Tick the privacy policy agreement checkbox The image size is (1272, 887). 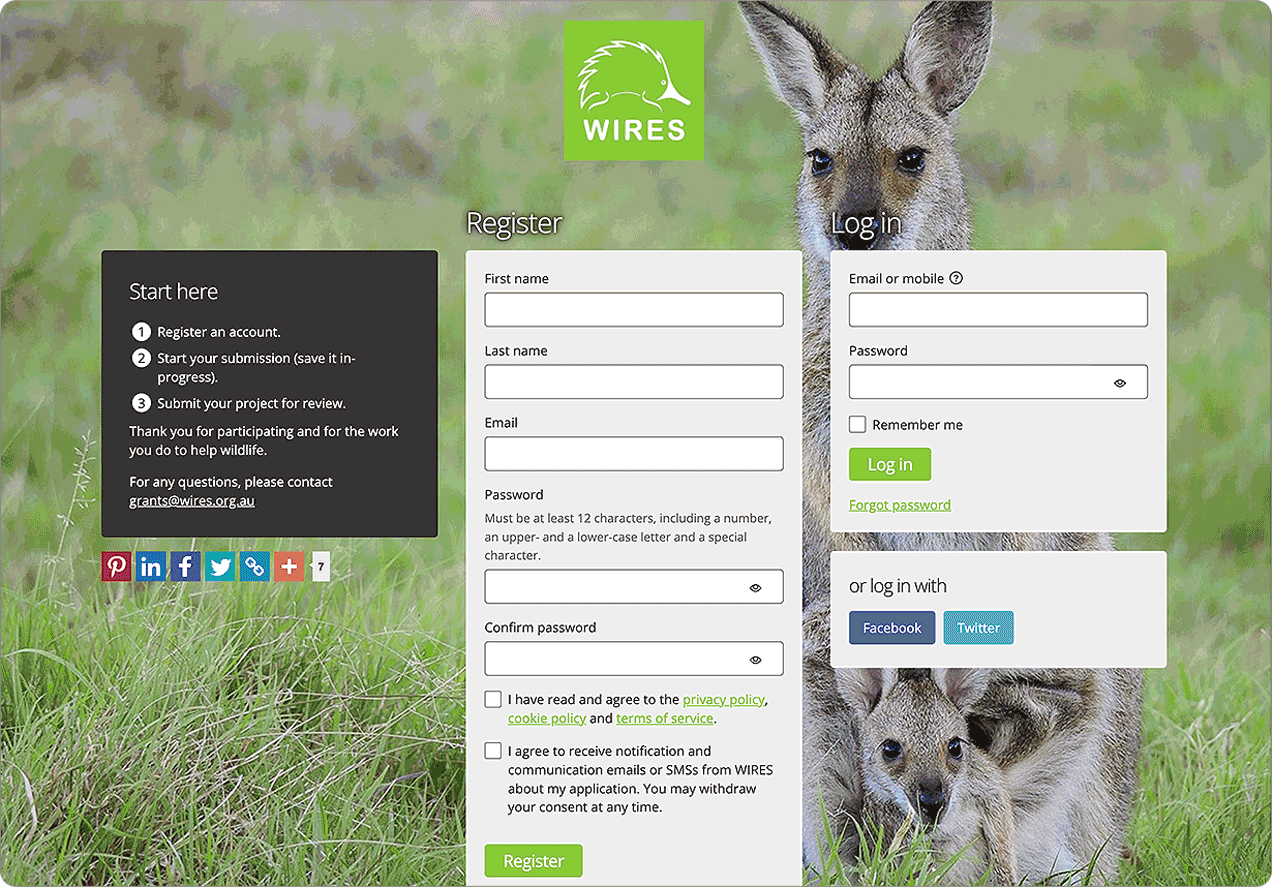pos(493,698)
